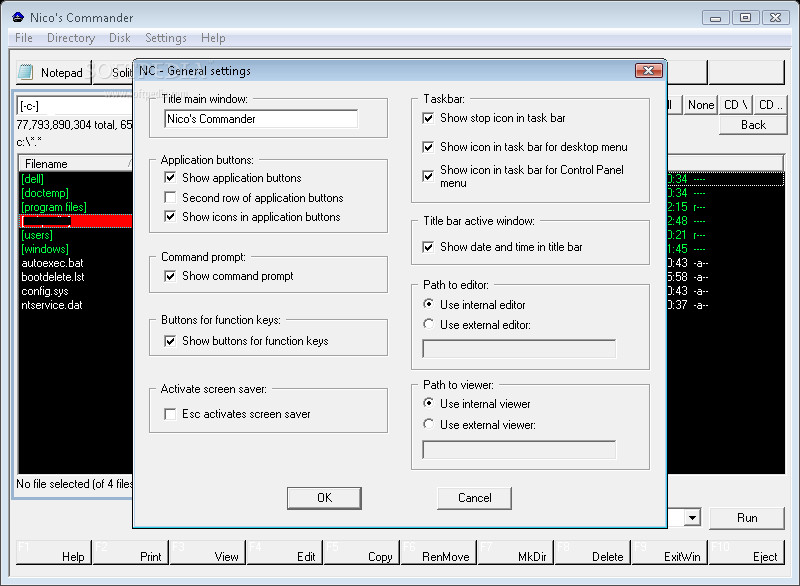
Task: Toggle Show command prompt checkbox
Action: tap(170, 276)
